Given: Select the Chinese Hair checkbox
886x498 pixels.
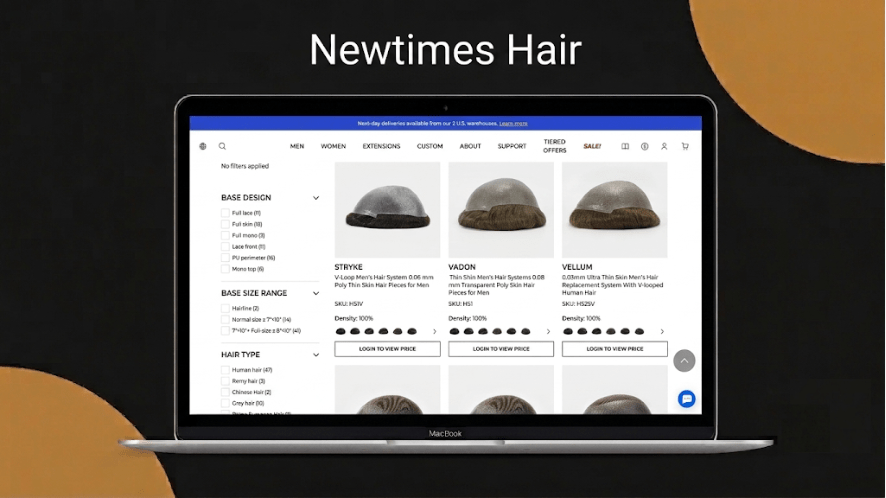Looking at the screenshot, I should (x=225, y=392).
